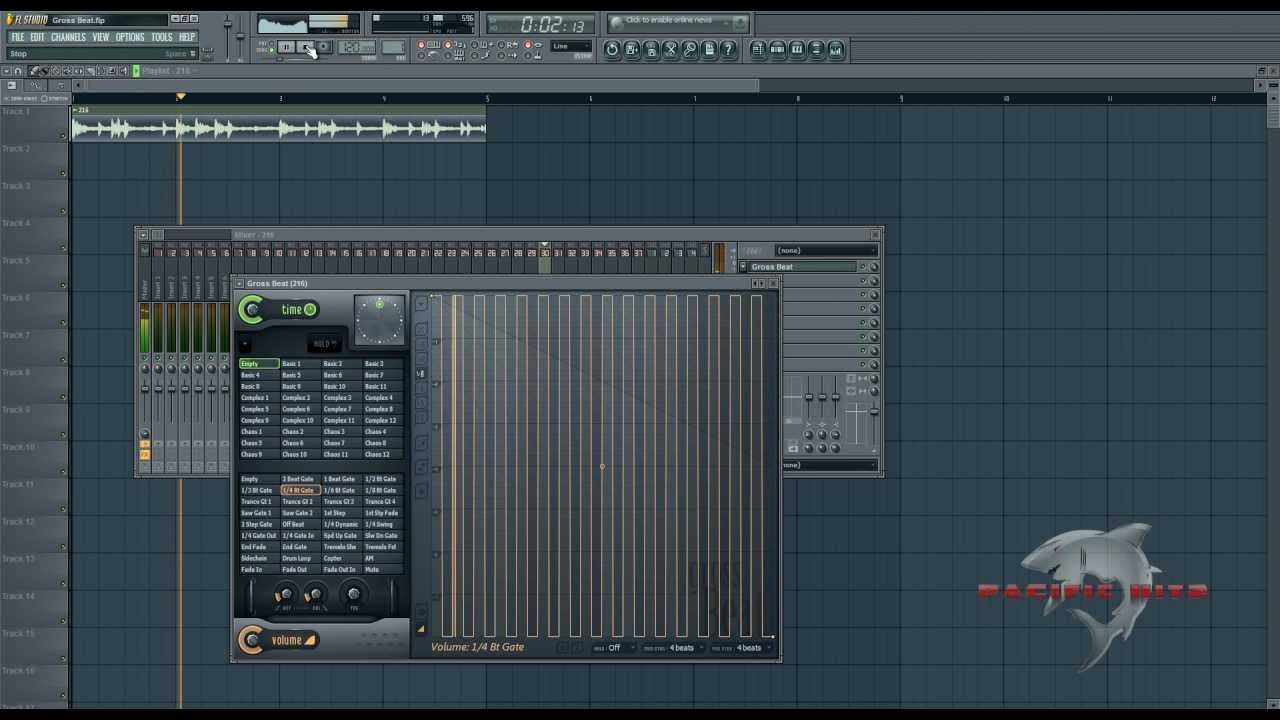Select the 2 Beat Gate volume preset

(x=300, y=479)
